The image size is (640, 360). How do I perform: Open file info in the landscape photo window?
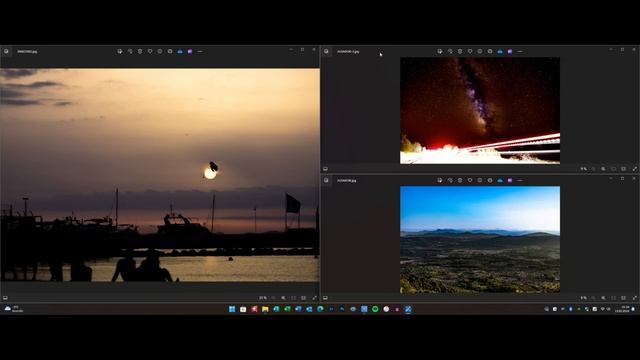(x=480, y=180)
